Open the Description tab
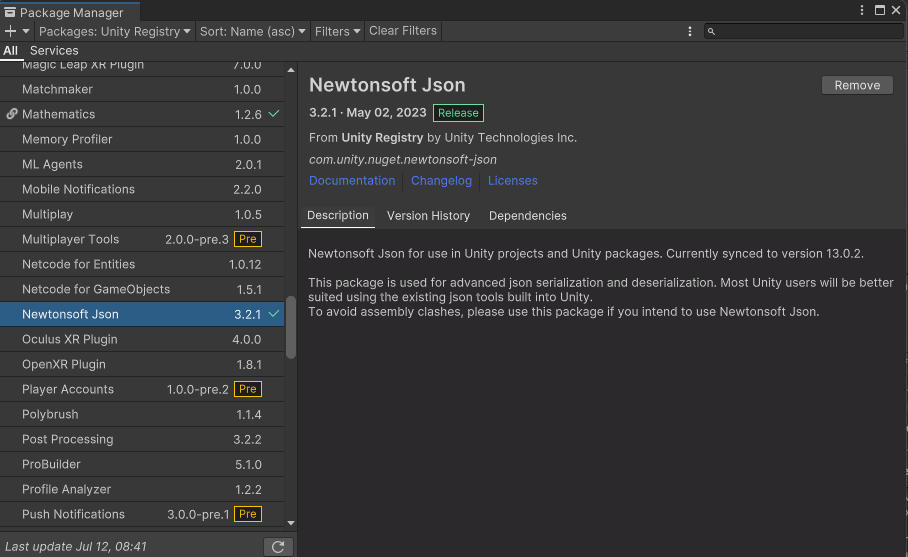 [x=338, y=215]
